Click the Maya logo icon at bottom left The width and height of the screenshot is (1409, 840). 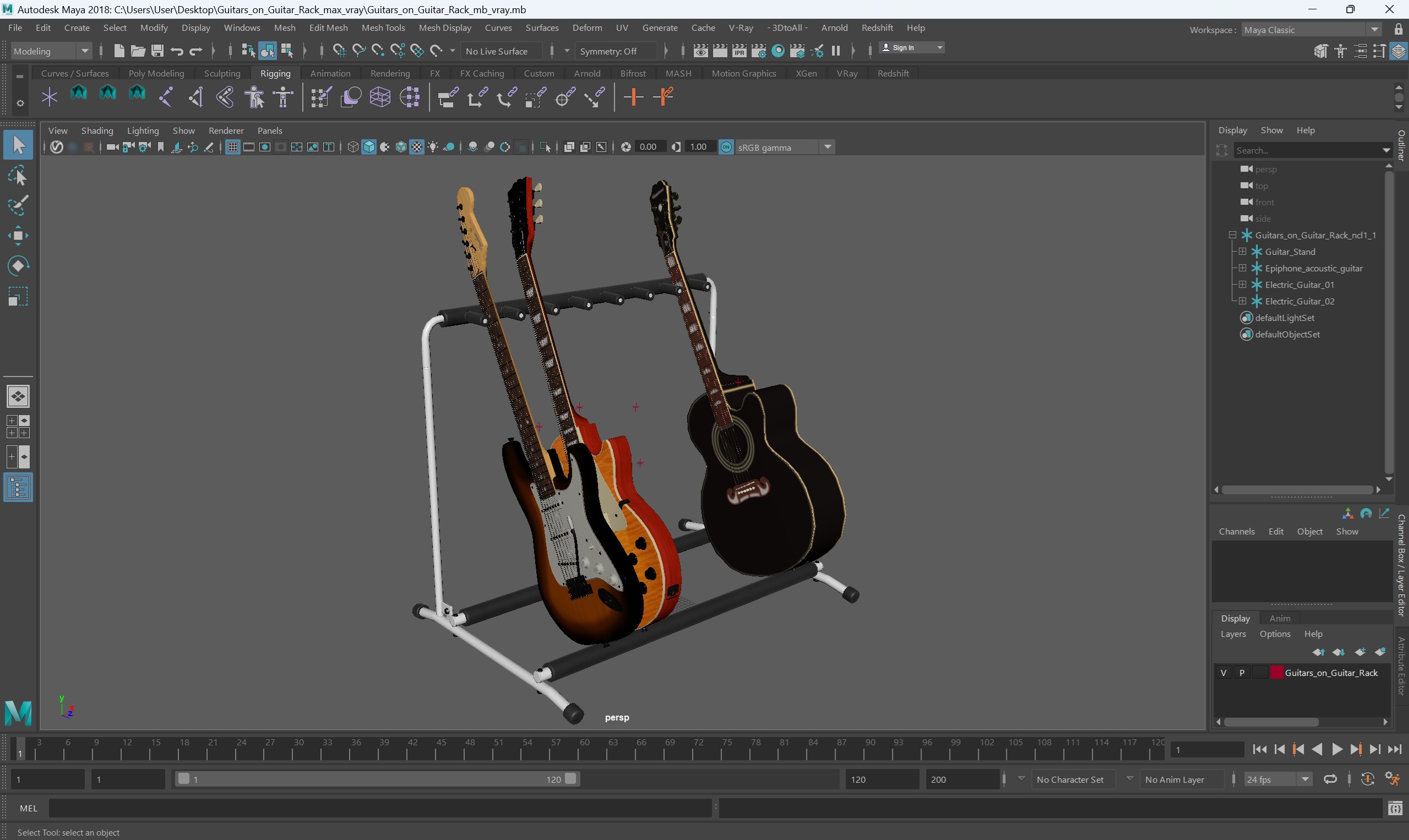[x=18, y=713]
